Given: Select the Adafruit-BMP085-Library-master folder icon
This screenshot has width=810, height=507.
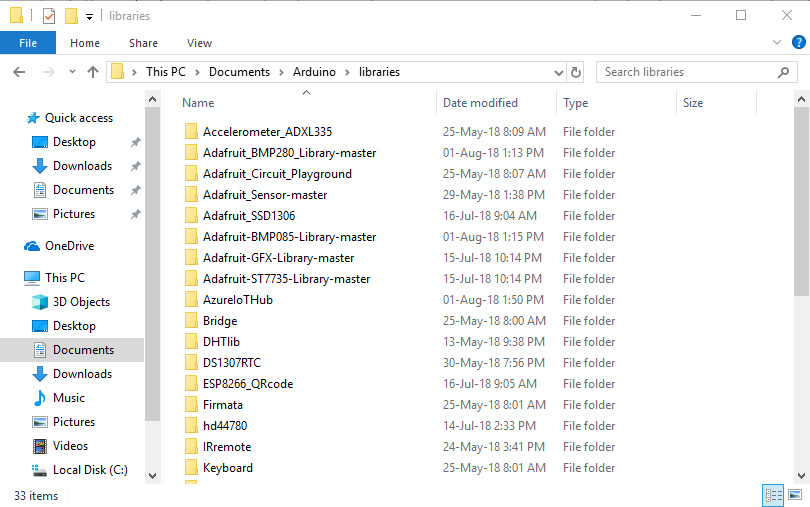Looking at the screenshot, I should pyautogui.click(x=191, y=237).
